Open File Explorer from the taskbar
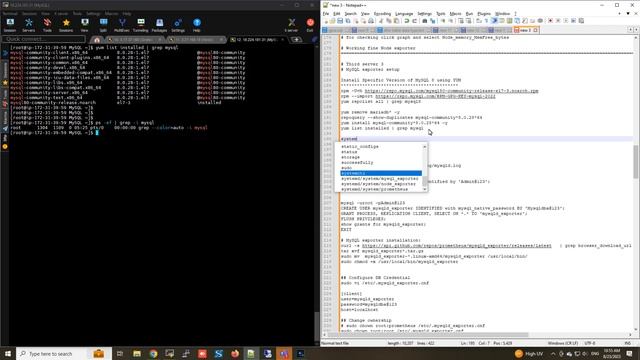This screenshot has width=640, height=360. 137,353
